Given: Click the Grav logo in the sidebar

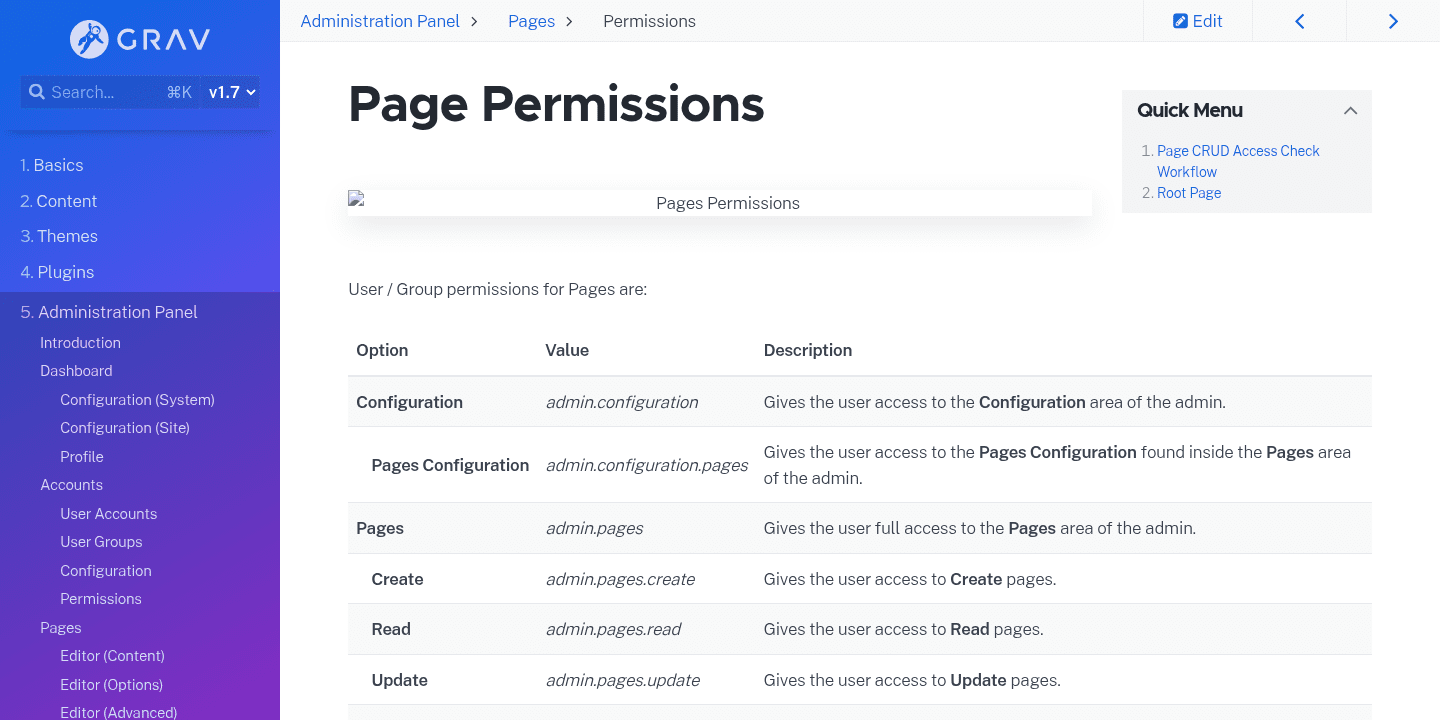Looking at the screenshot, I should coord(138,40).
